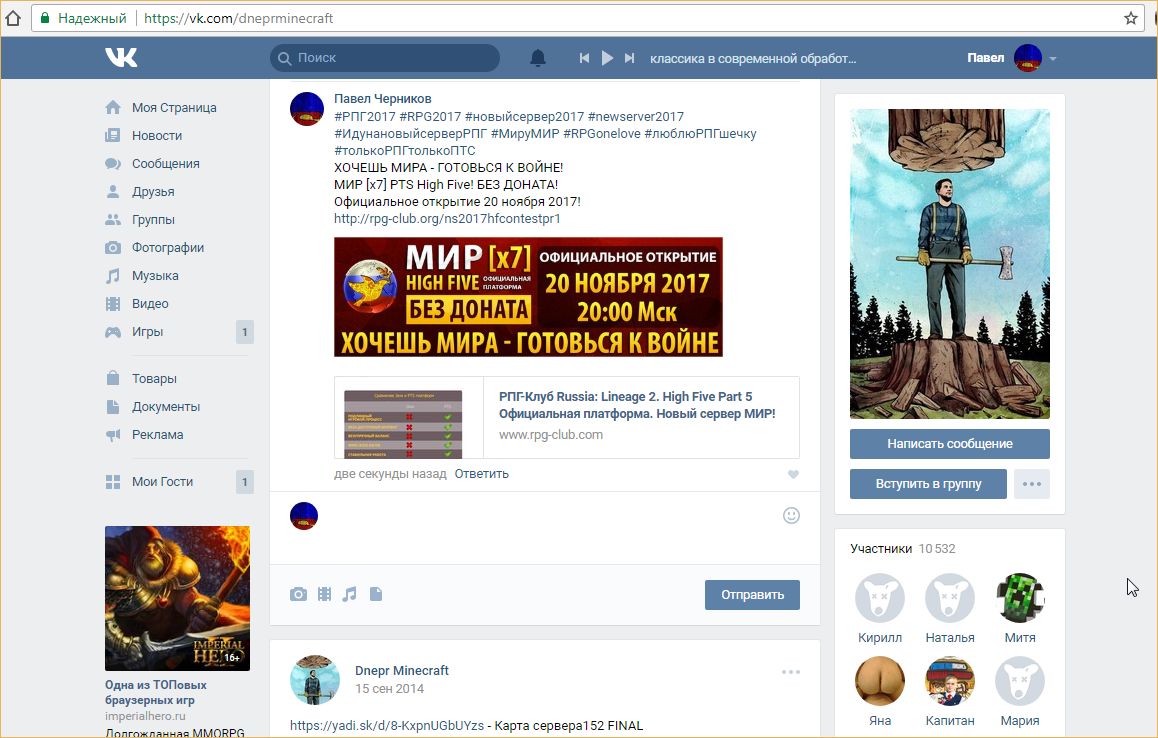Click hashtag #РПГ2017
This screenshot has height=738, width=1158.
(365, 117)
